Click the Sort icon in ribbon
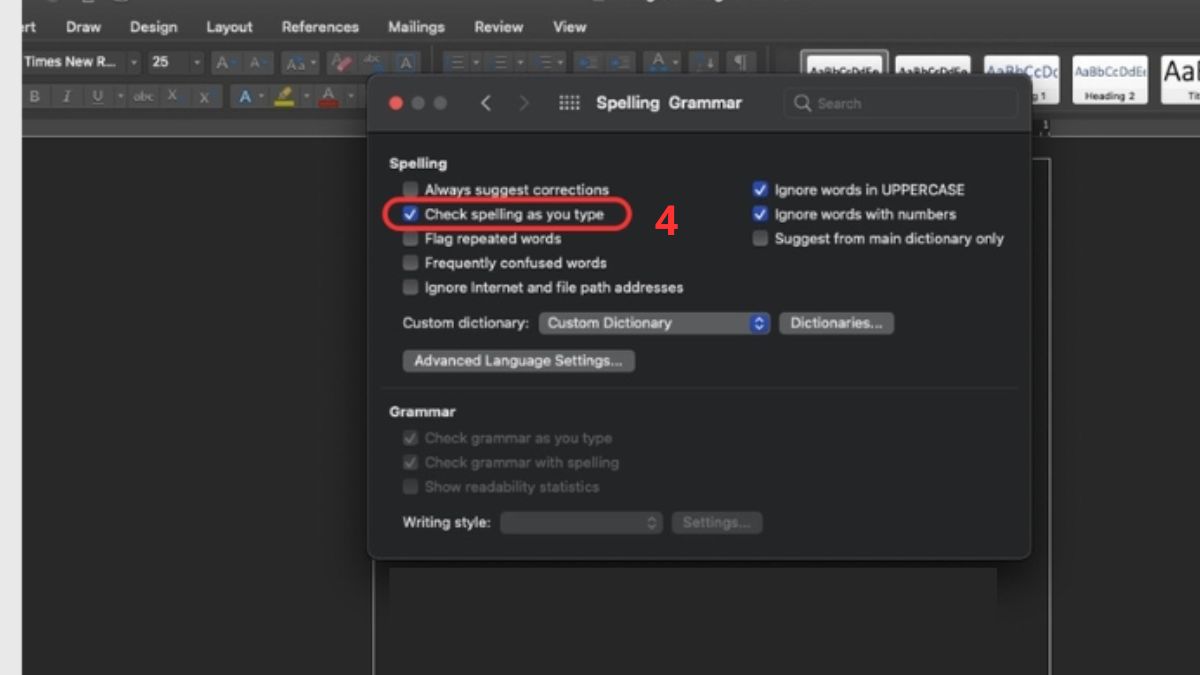Viewport: 1200px width, 675px height. point(706,63)
